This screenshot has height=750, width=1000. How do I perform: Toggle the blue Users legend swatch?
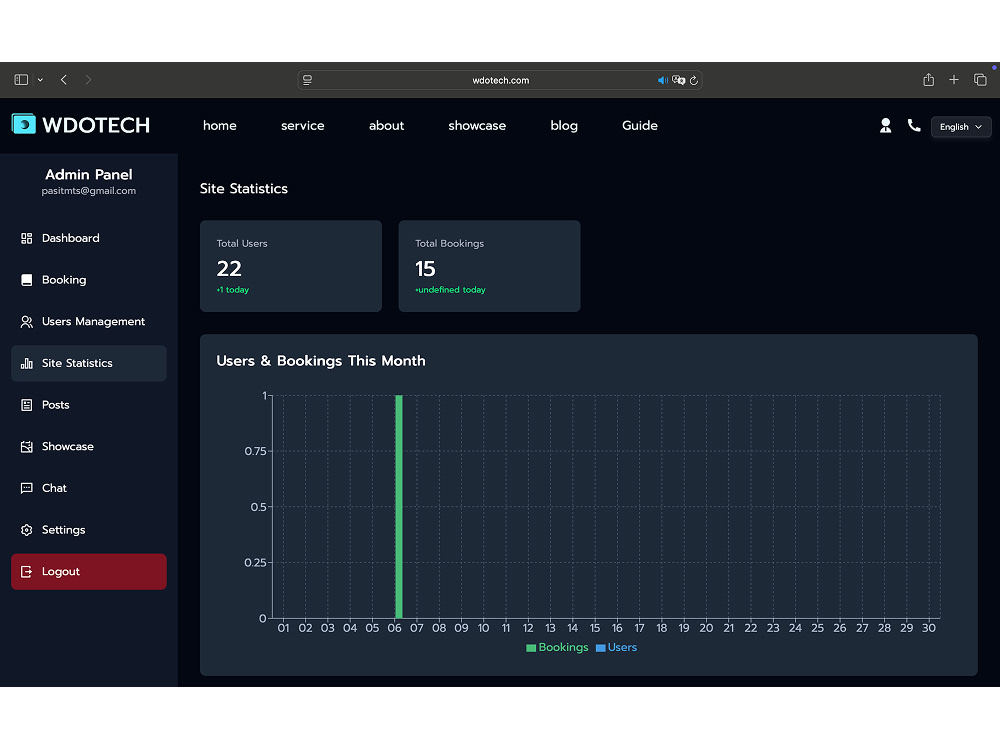click(x=600, y=648)
